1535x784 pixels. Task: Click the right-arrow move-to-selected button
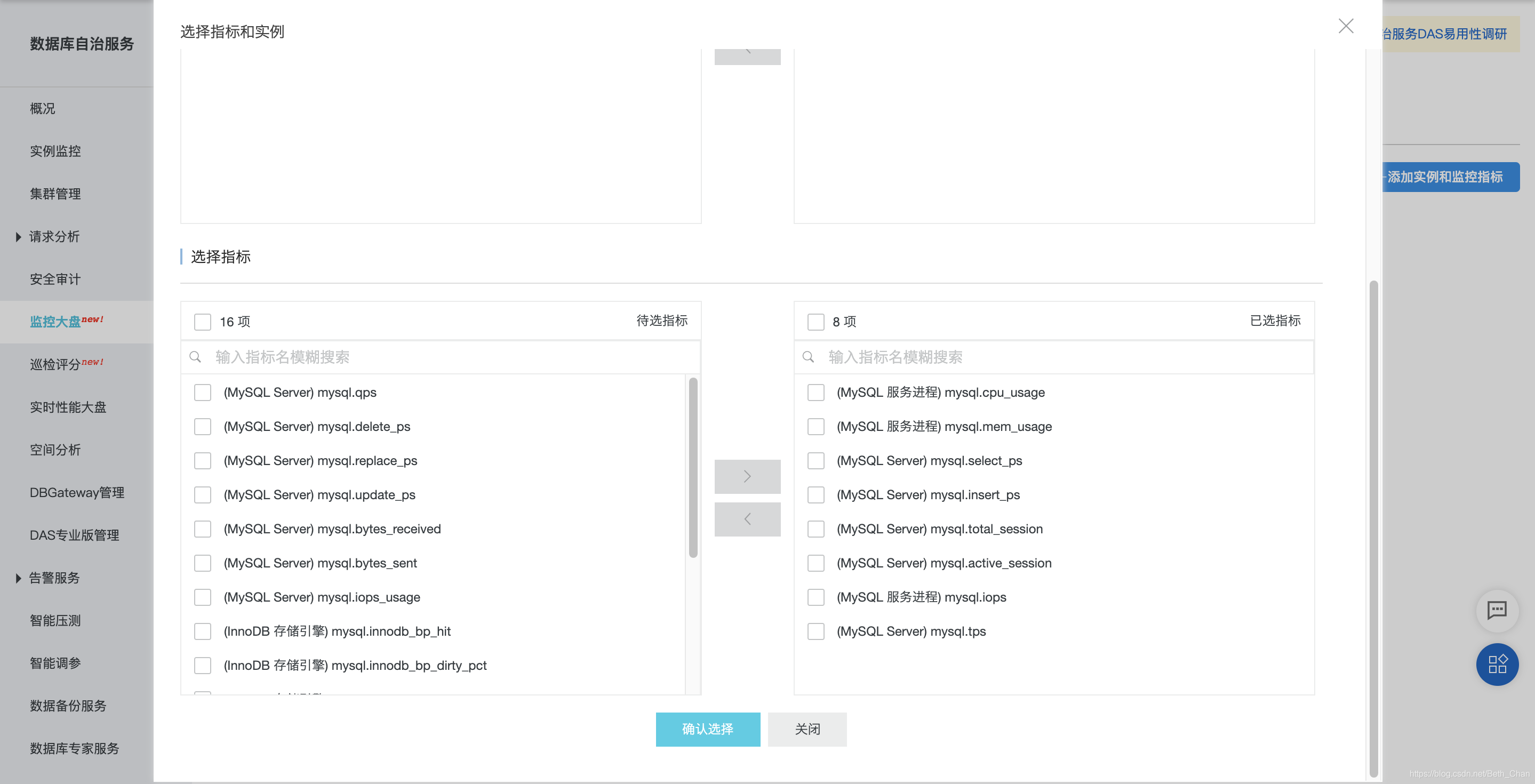click(x=747, y=476)
